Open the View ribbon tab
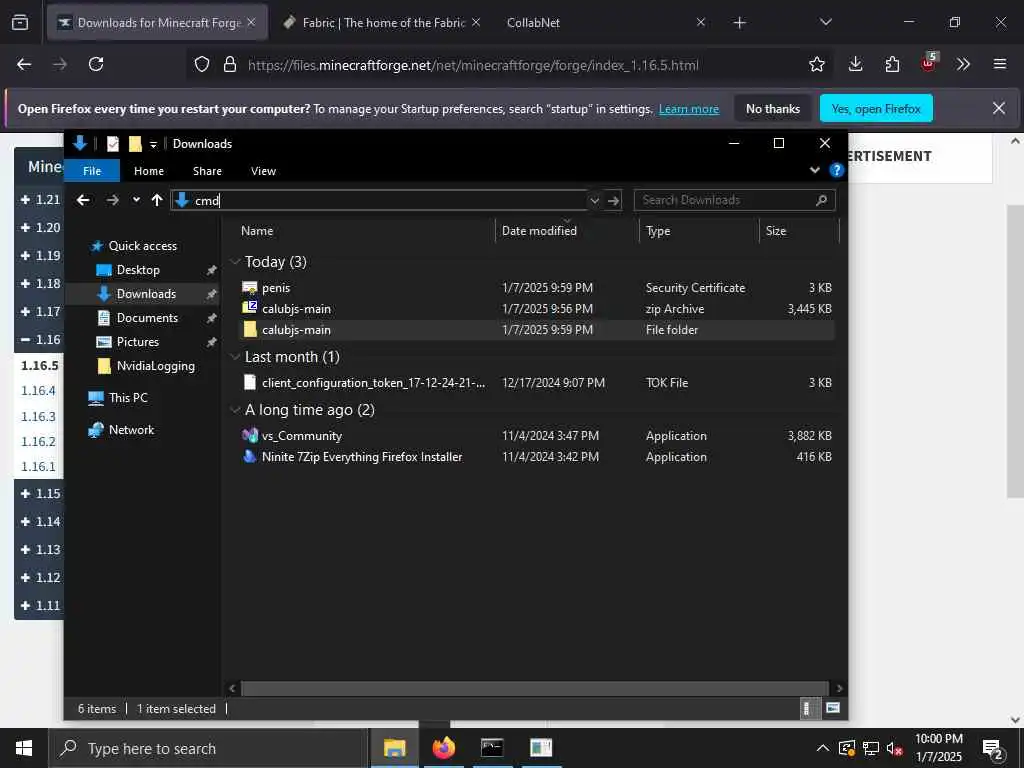The height and width of the screenshot is (768, 1024). pyautogui.click(x=263, y=170)
